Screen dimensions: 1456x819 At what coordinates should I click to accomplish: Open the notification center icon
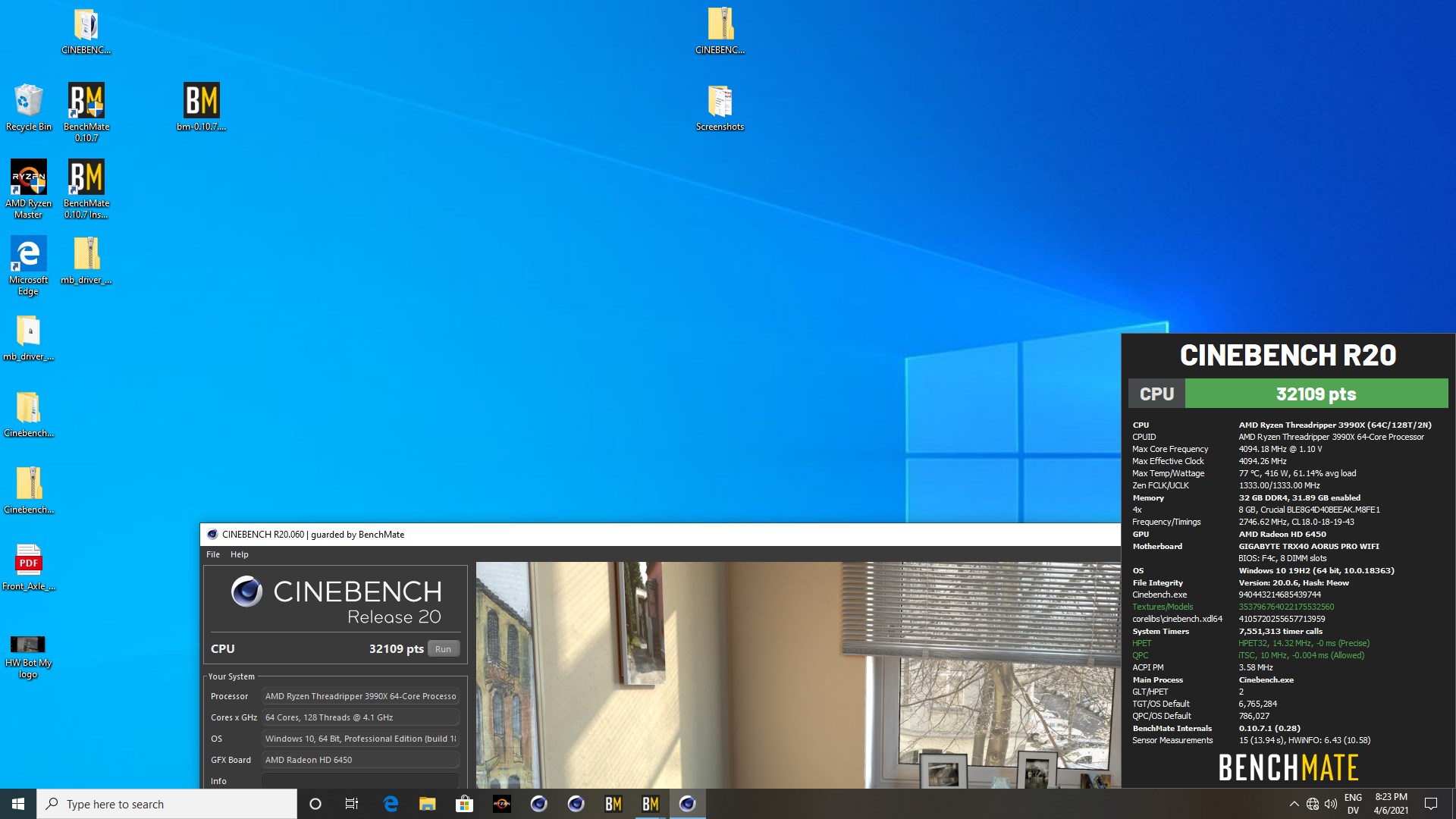(x=1431, y=804)
